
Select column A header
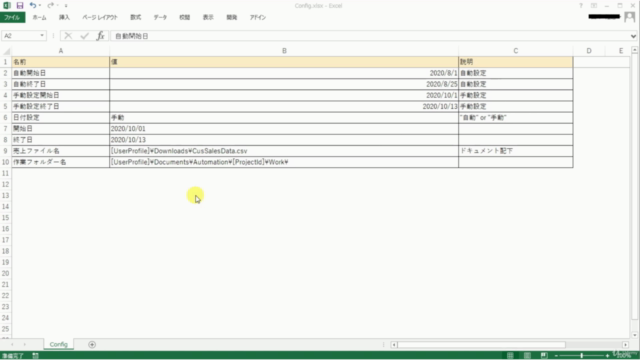point(60,51)
